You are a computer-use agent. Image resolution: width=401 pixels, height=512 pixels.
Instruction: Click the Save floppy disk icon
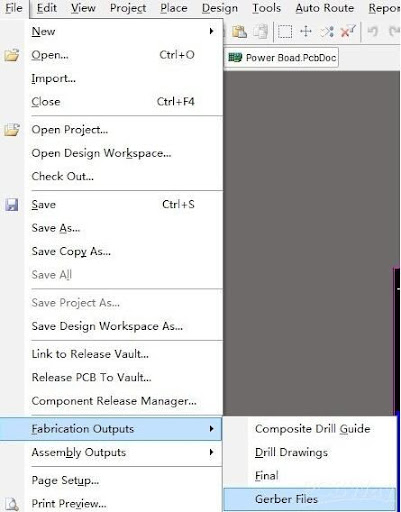pos(12,205)
